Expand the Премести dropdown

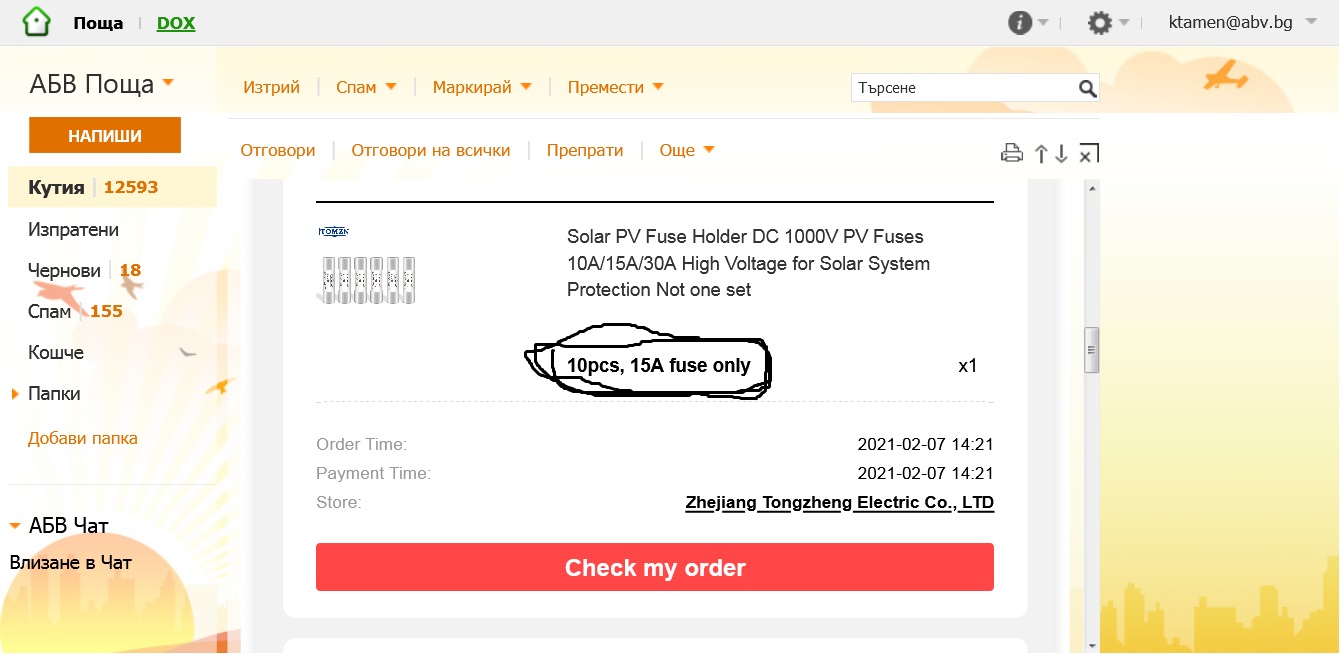click(615, 87)
